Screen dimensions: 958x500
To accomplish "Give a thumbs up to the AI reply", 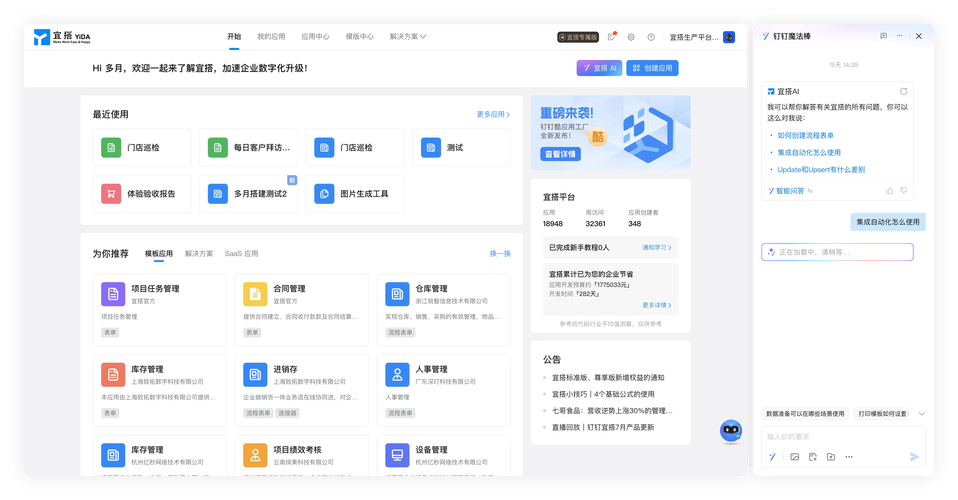I will [x=889, y=190].
